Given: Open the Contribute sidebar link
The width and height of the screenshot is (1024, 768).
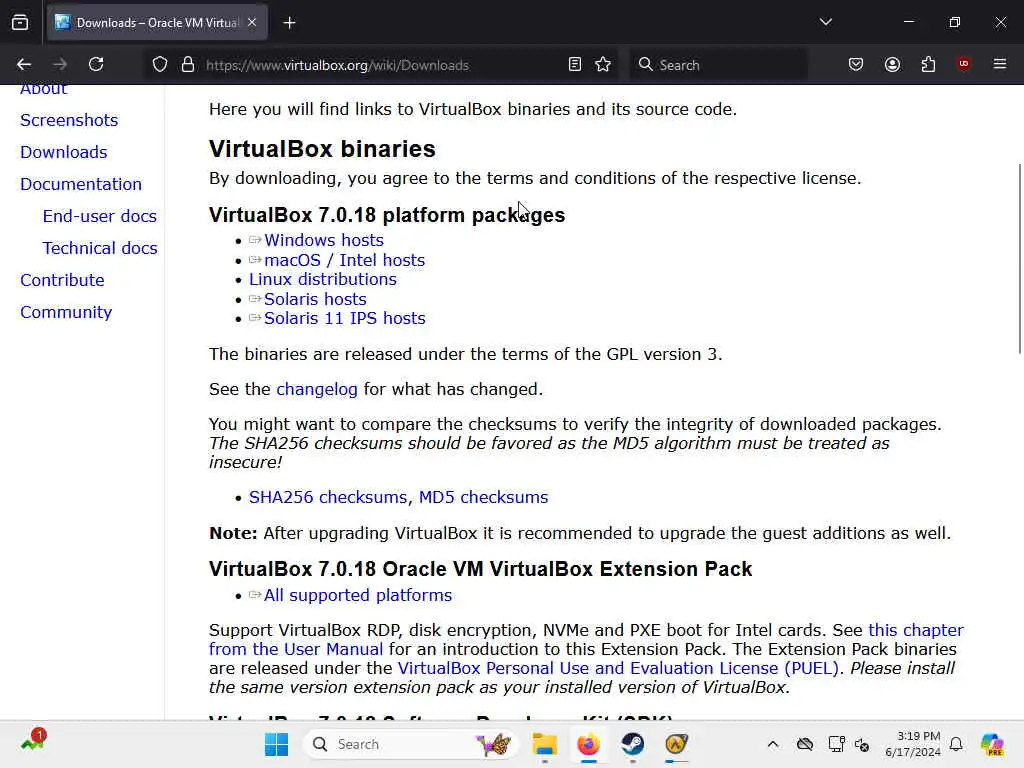Looking at the screenshot, I should point(62,280).
